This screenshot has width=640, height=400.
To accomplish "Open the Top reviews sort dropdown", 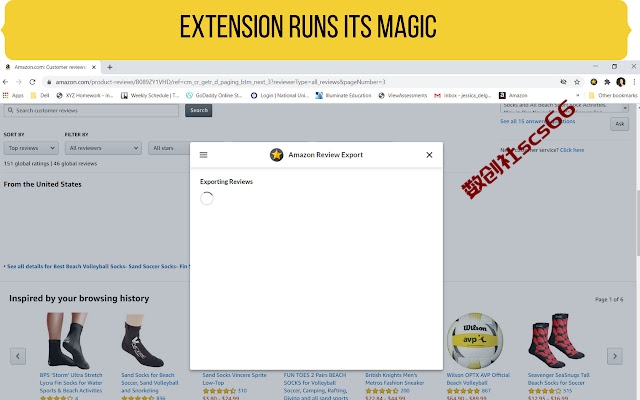I will coord(31,148).
